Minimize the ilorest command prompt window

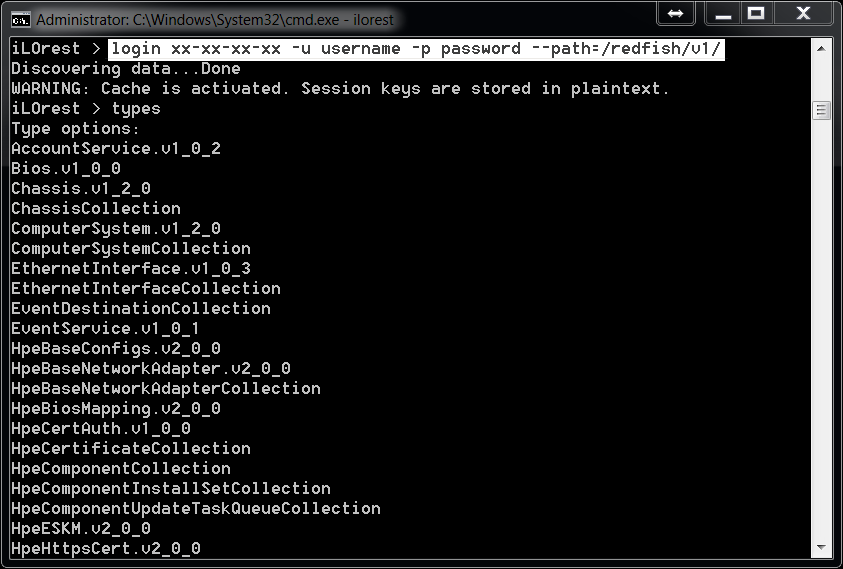coord(722,14)
